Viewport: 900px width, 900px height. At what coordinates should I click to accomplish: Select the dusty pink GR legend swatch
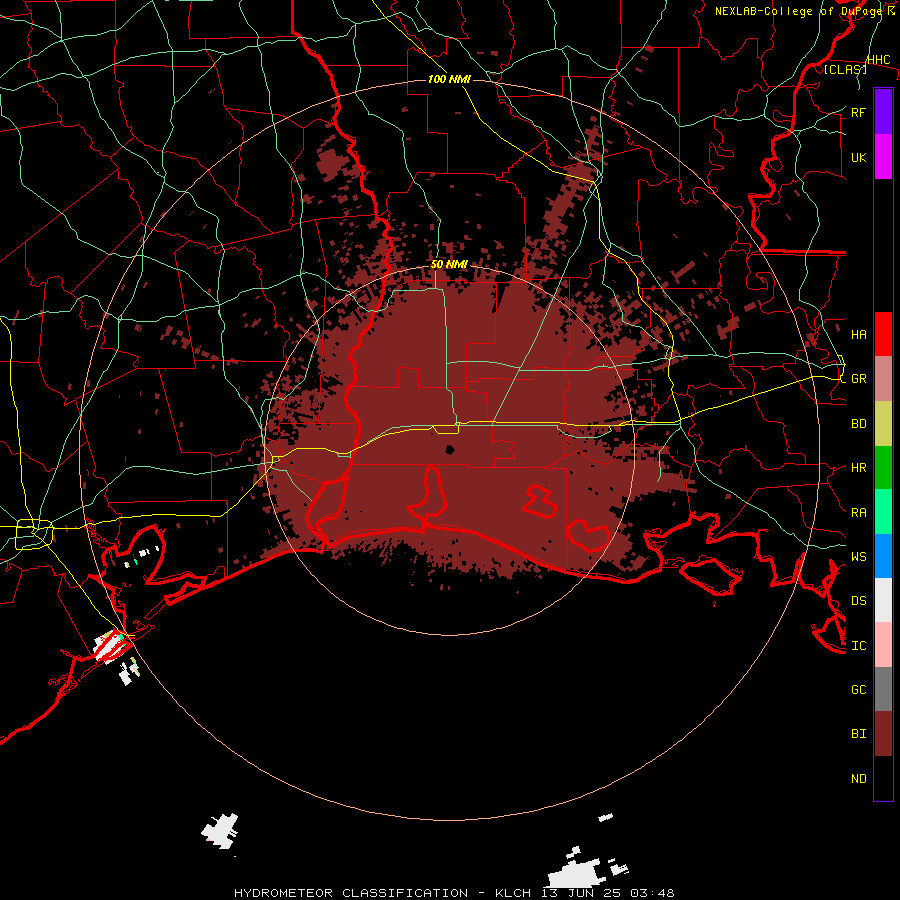883,379
